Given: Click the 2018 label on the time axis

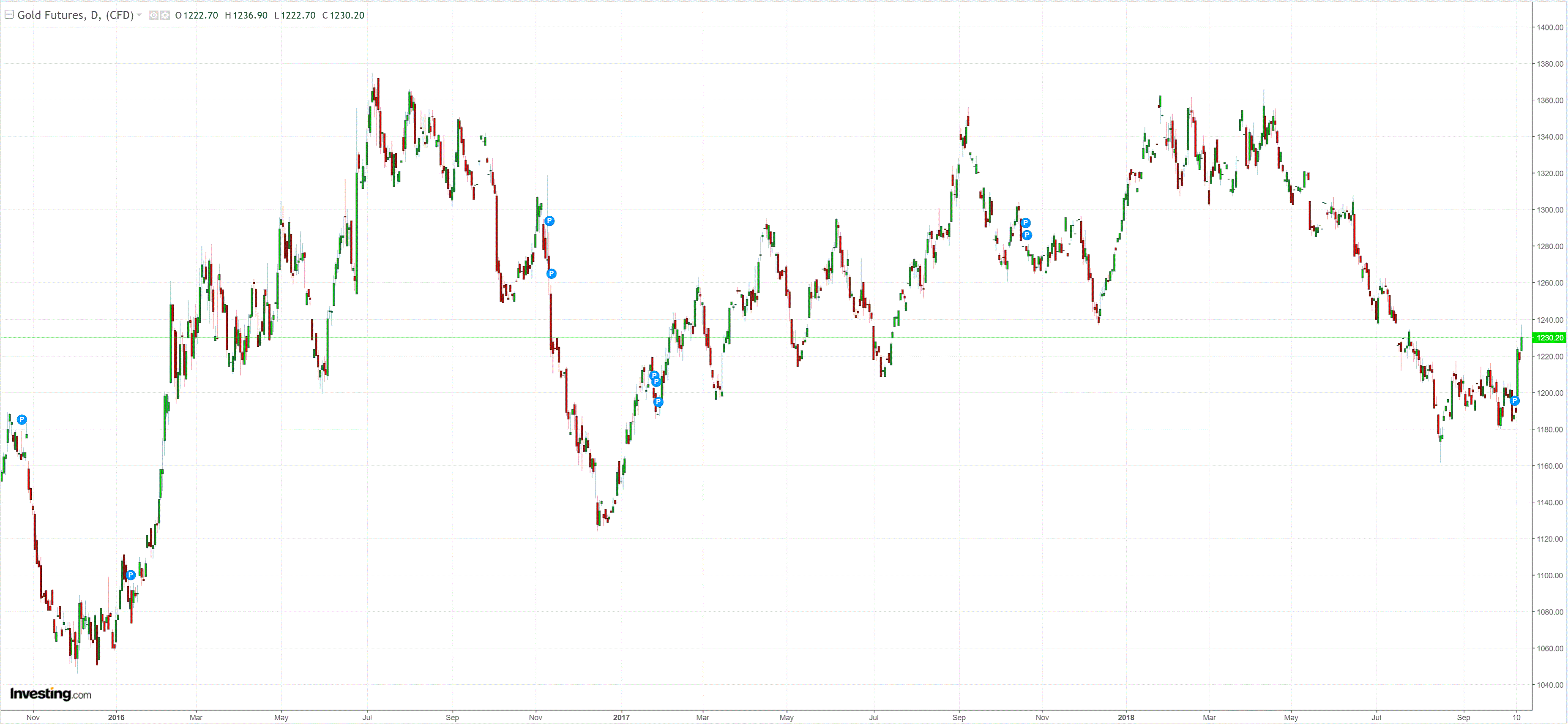Looking at the screenshot, I should (x=1125, y=717).
